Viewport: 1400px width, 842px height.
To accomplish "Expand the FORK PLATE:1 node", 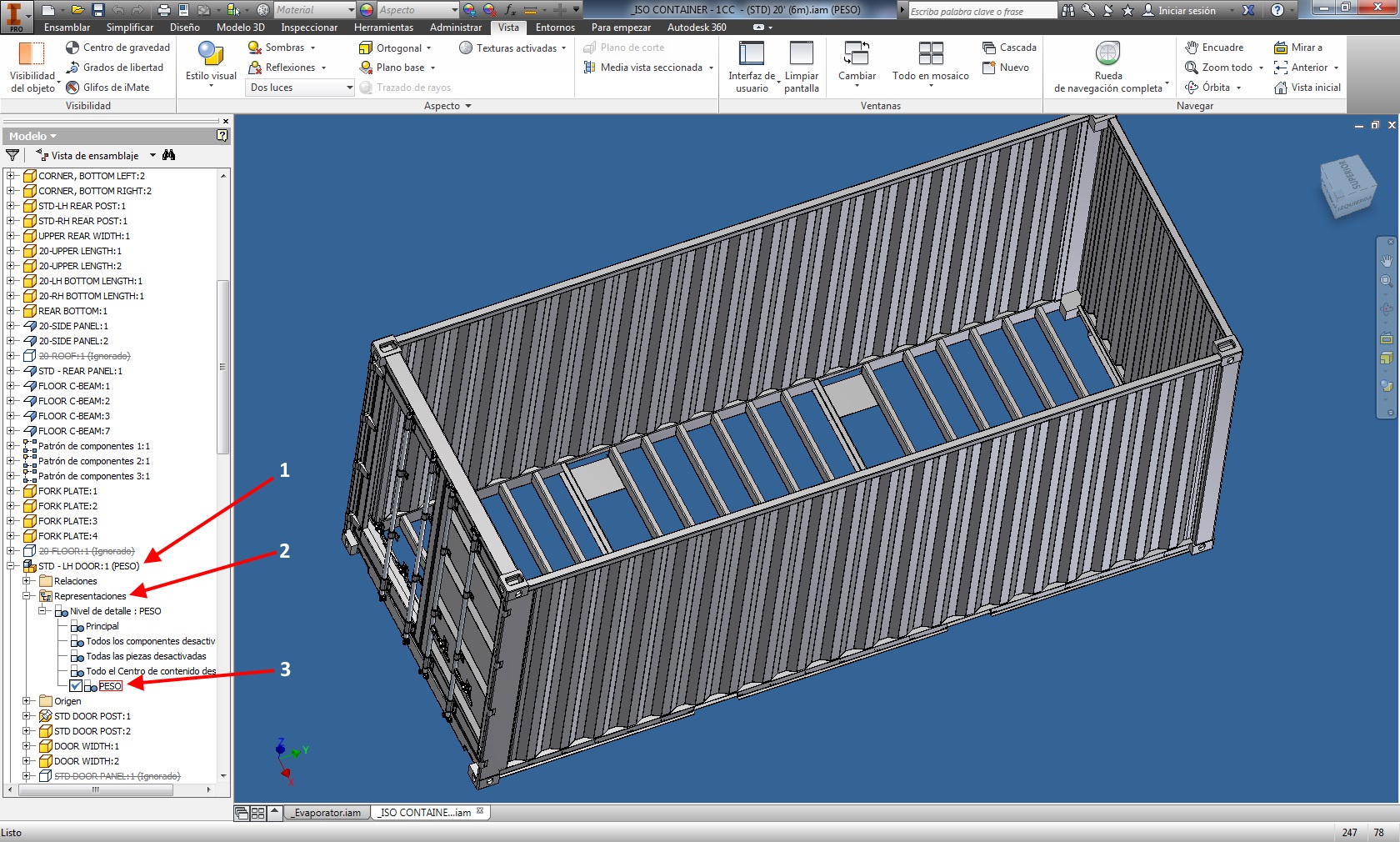I will [11, 491].
